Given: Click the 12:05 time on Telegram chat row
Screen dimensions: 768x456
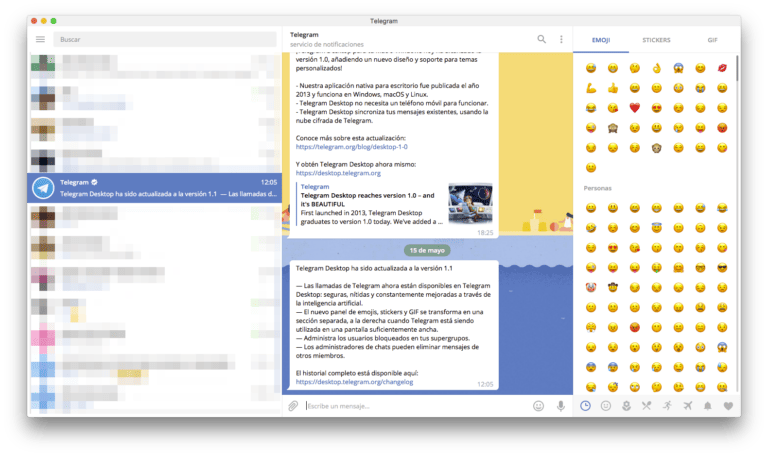Looking at the screenshot, I should 269,182.
